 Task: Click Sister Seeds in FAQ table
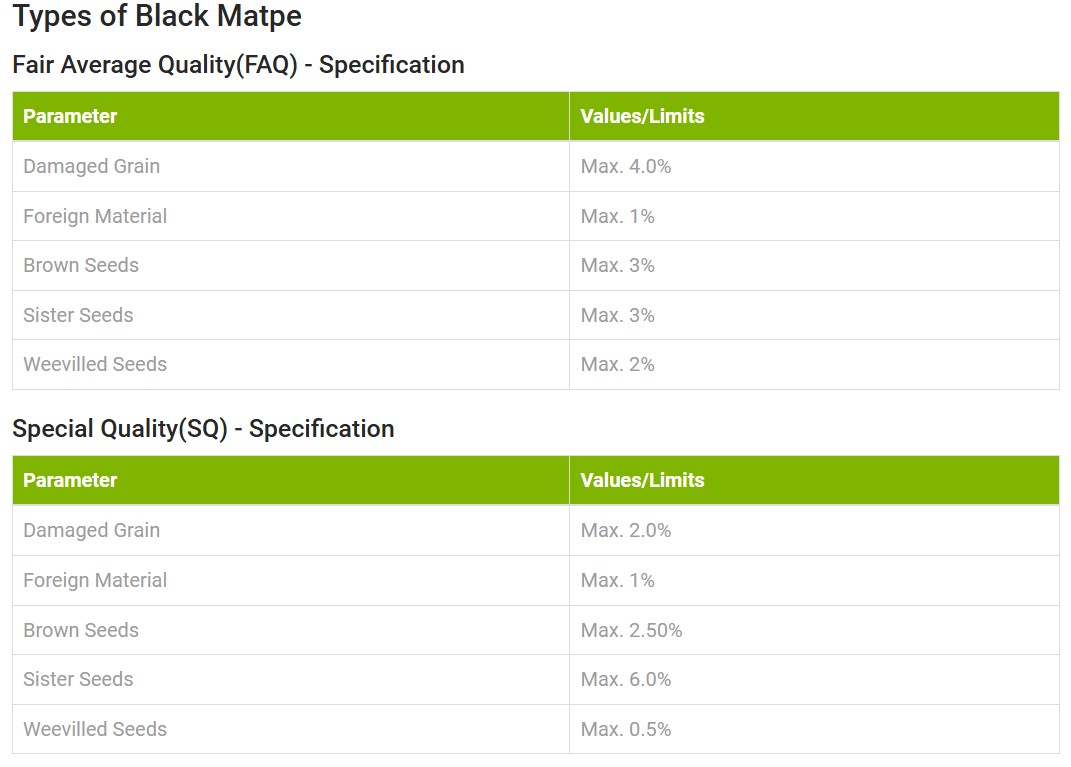[78, 316]
